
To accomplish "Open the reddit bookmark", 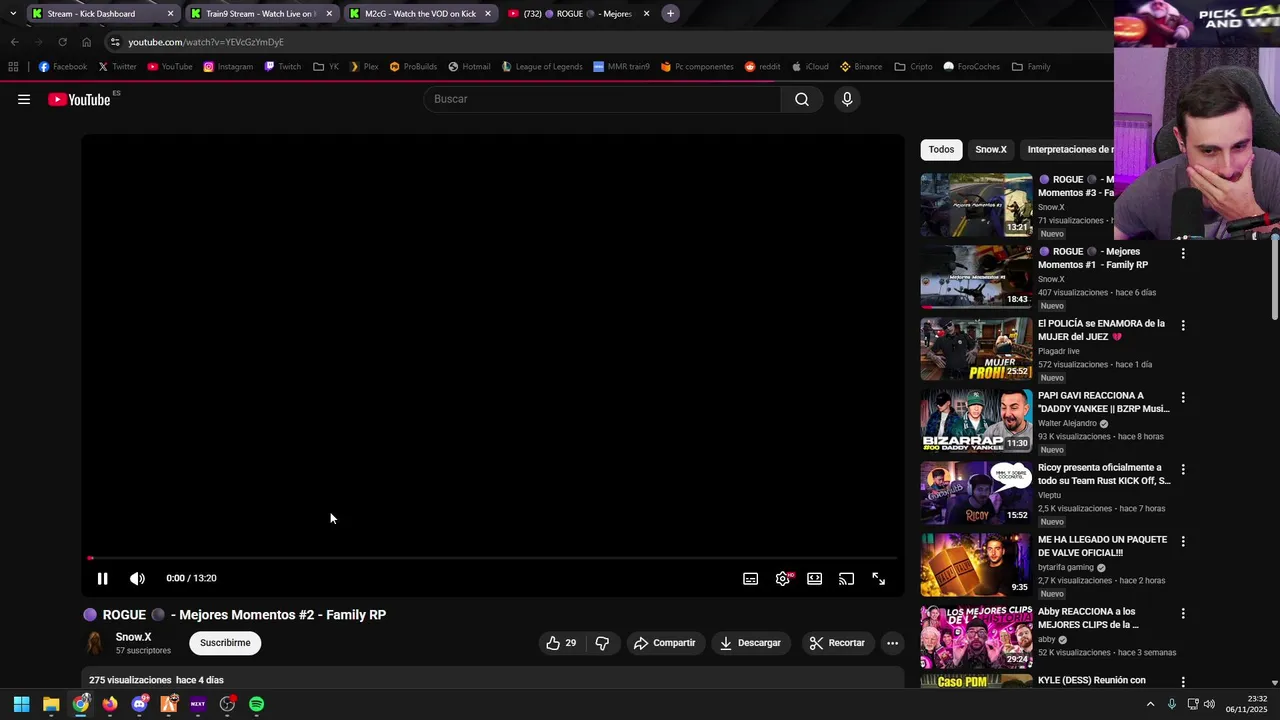I will click(762, 67).
